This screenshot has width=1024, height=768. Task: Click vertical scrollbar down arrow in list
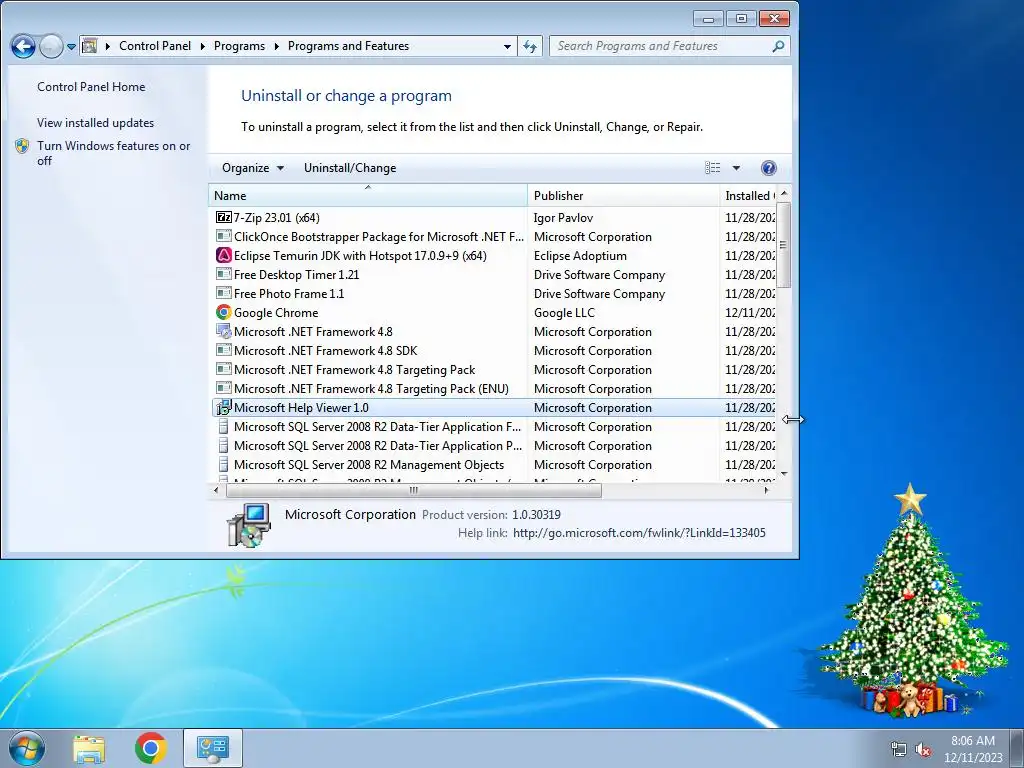tap(784, 473)
